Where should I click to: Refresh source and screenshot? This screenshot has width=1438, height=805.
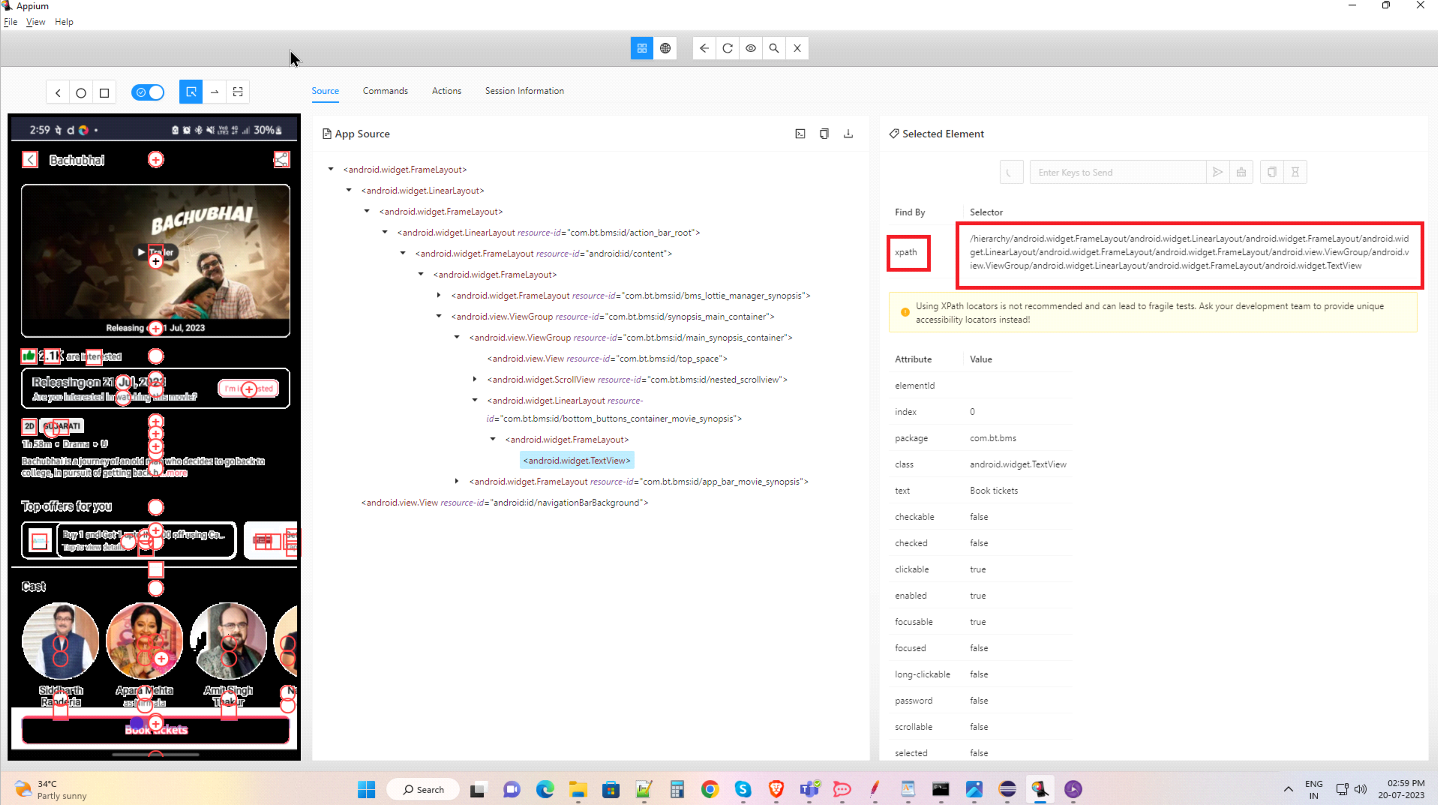click(727, 48)
